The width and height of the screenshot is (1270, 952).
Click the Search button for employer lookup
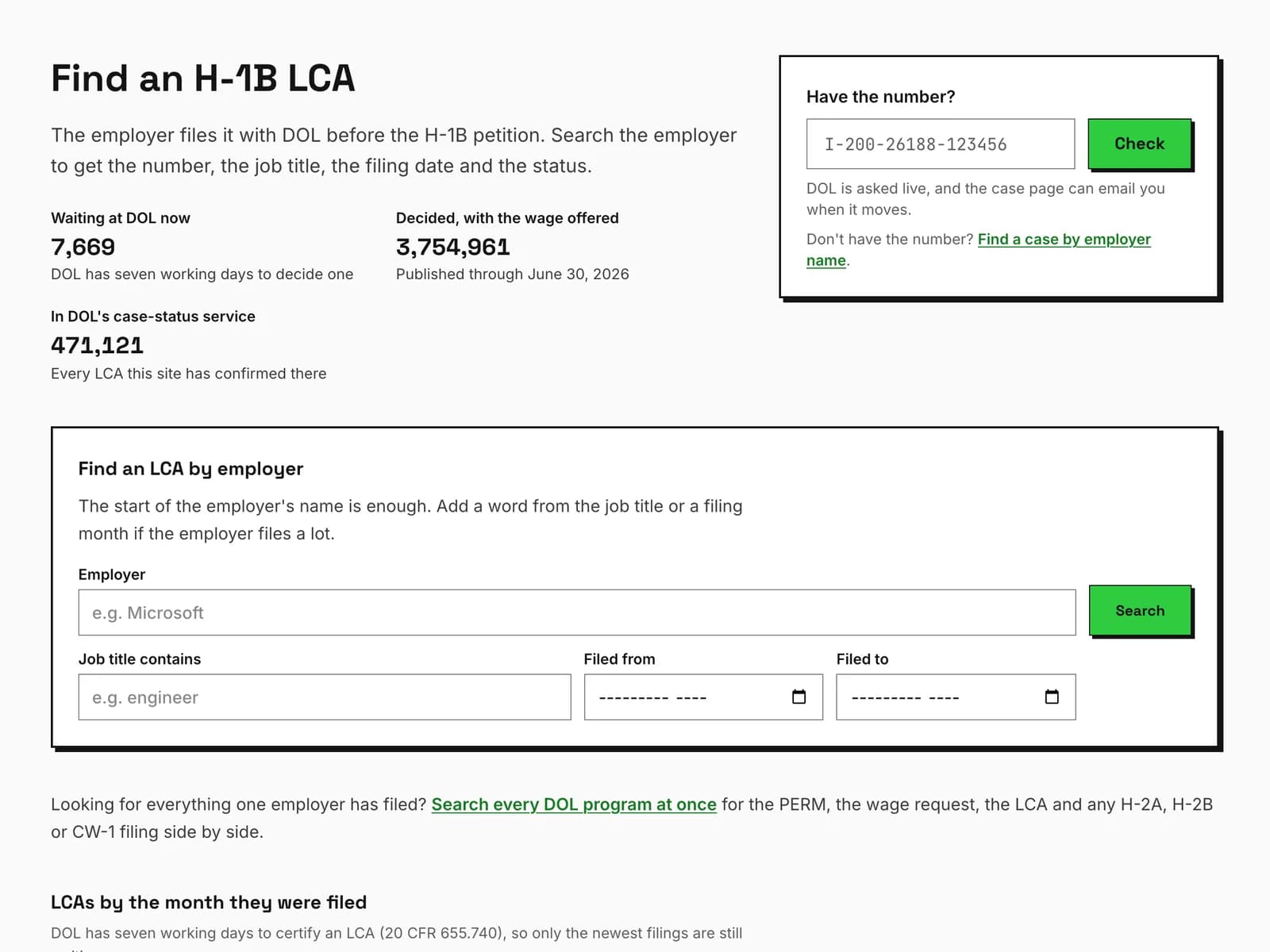coord(1140,611)
